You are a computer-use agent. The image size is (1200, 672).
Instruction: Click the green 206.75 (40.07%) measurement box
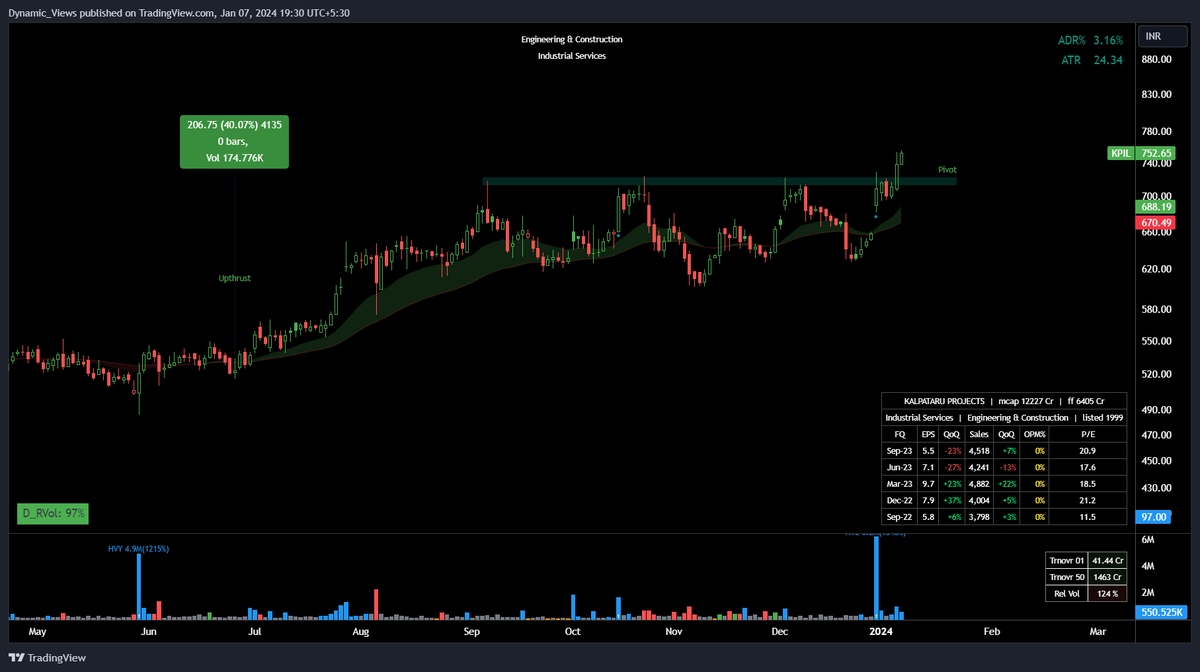click(234, 142)
